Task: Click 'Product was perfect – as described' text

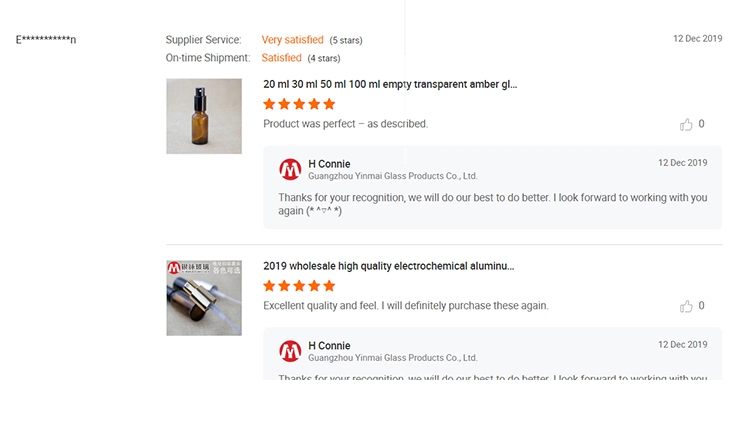Action: click(x=345, y=124)
